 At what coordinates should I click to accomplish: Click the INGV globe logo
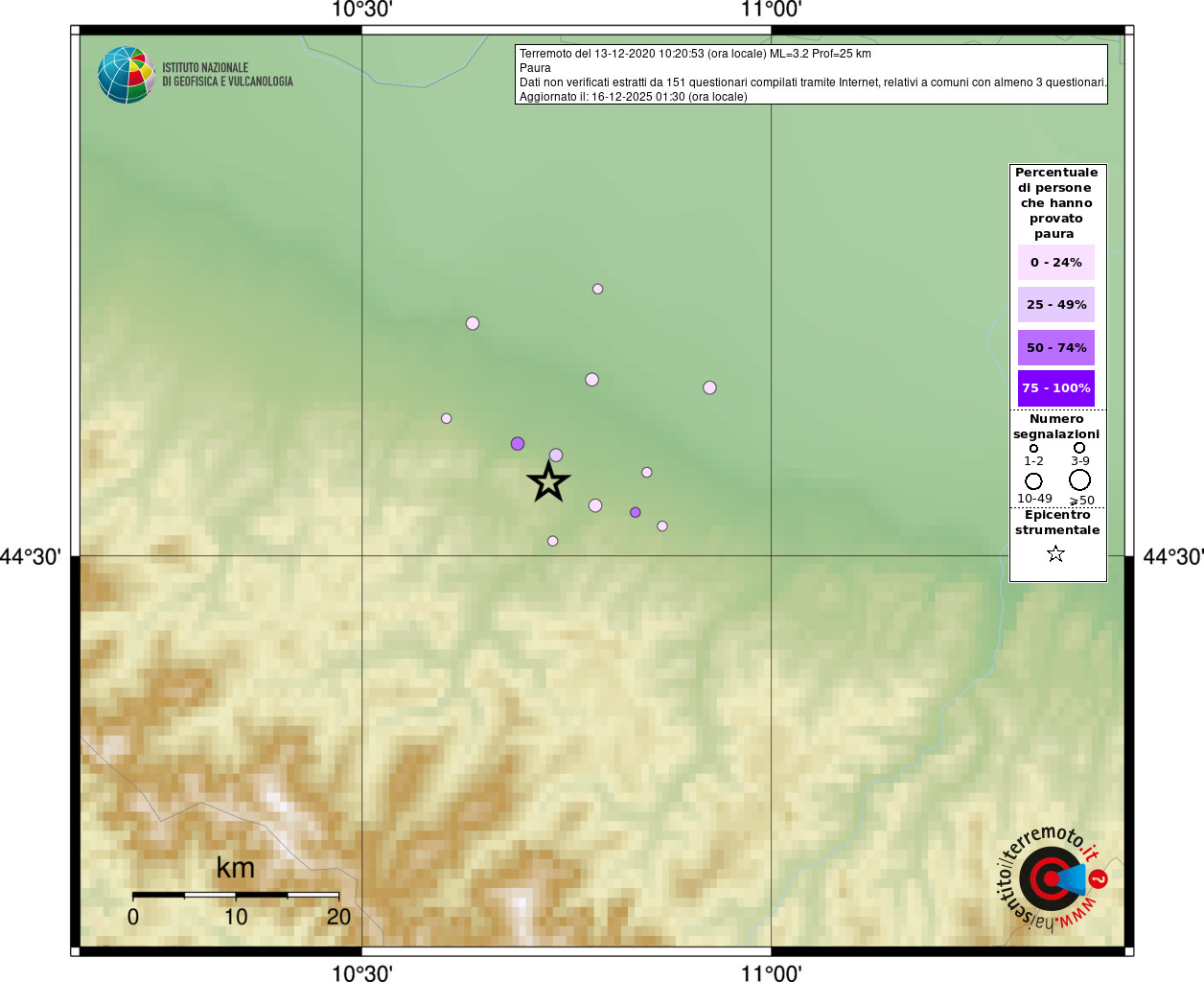[127, 75]
